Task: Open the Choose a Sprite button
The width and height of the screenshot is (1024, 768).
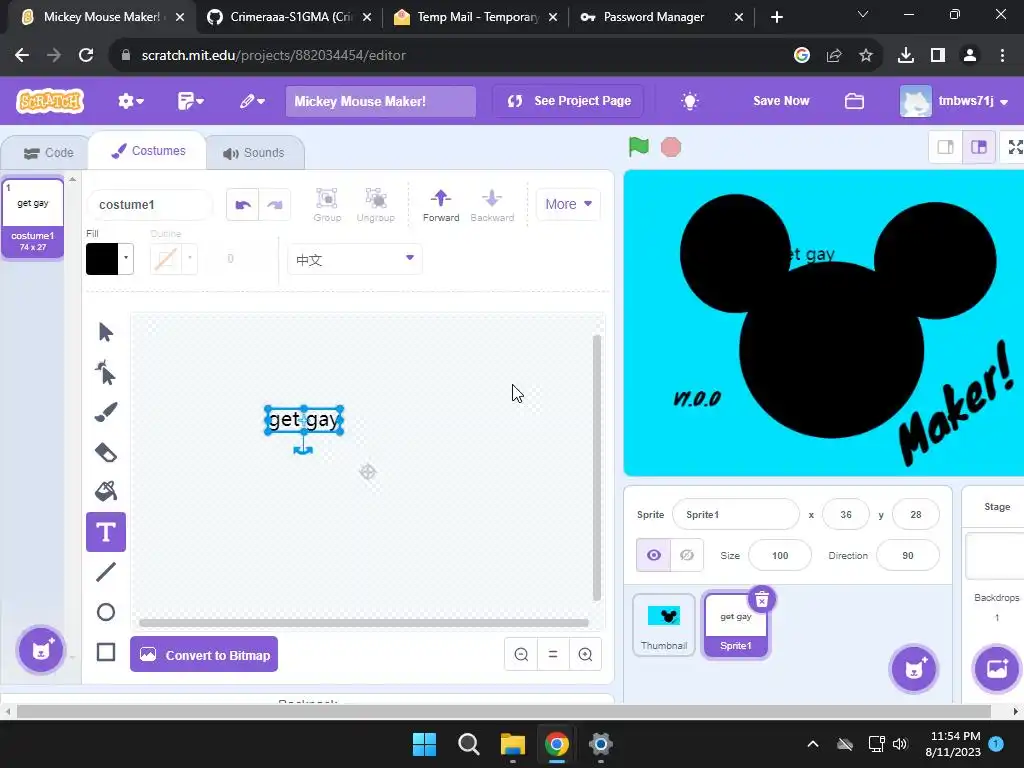Action: (x=914, y=669)
